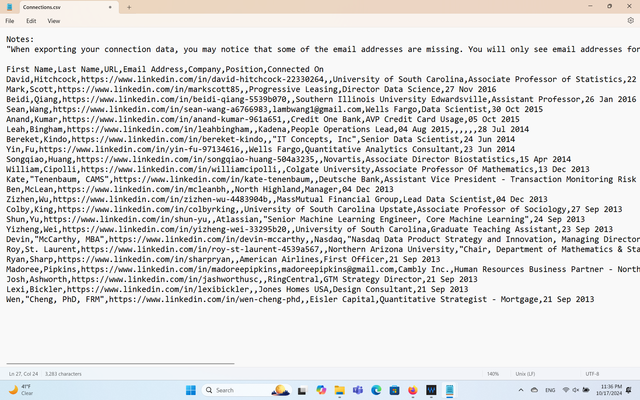640x400 pixels.
Task: Open the weather widget showing Clear
Action: (21, 390)
